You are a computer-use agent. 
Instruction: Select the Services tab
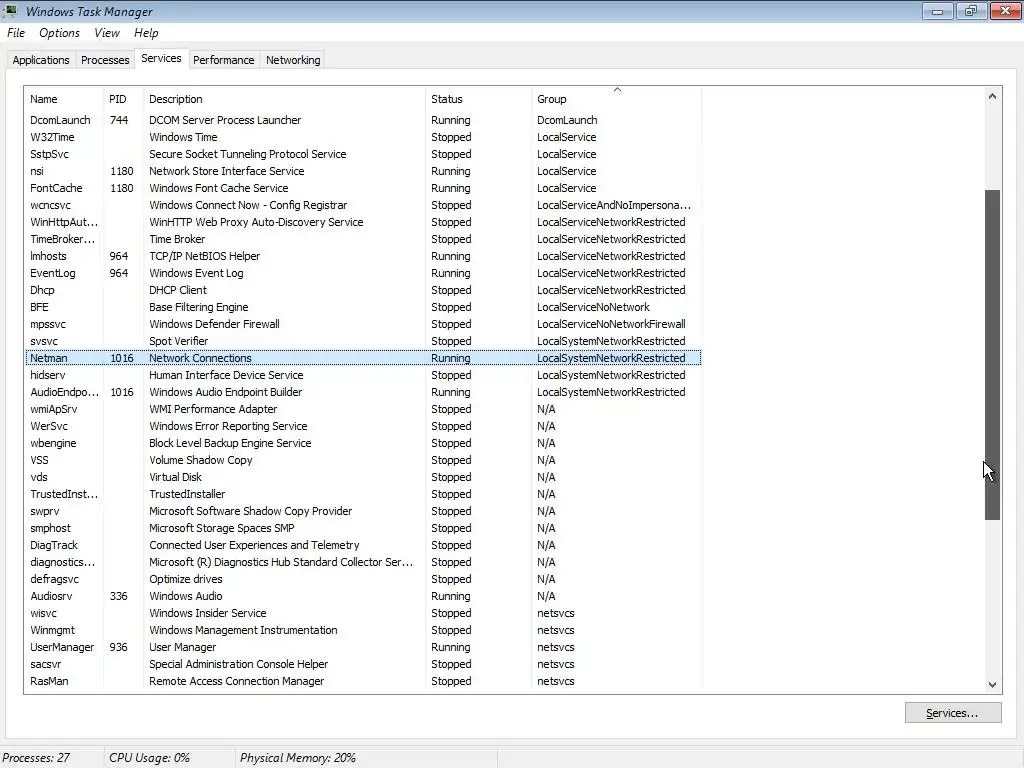(x=161, y=58)
